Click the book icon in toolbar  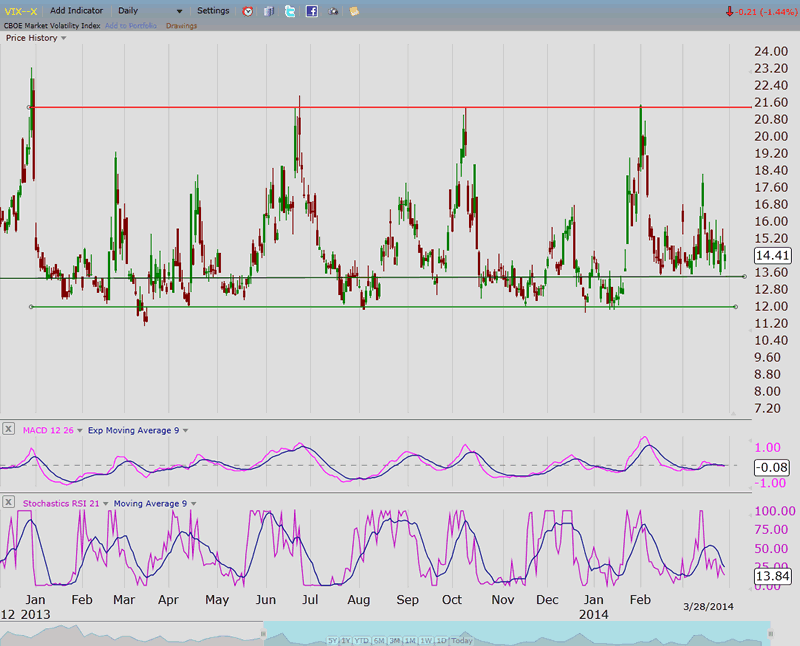click(269, 11)
